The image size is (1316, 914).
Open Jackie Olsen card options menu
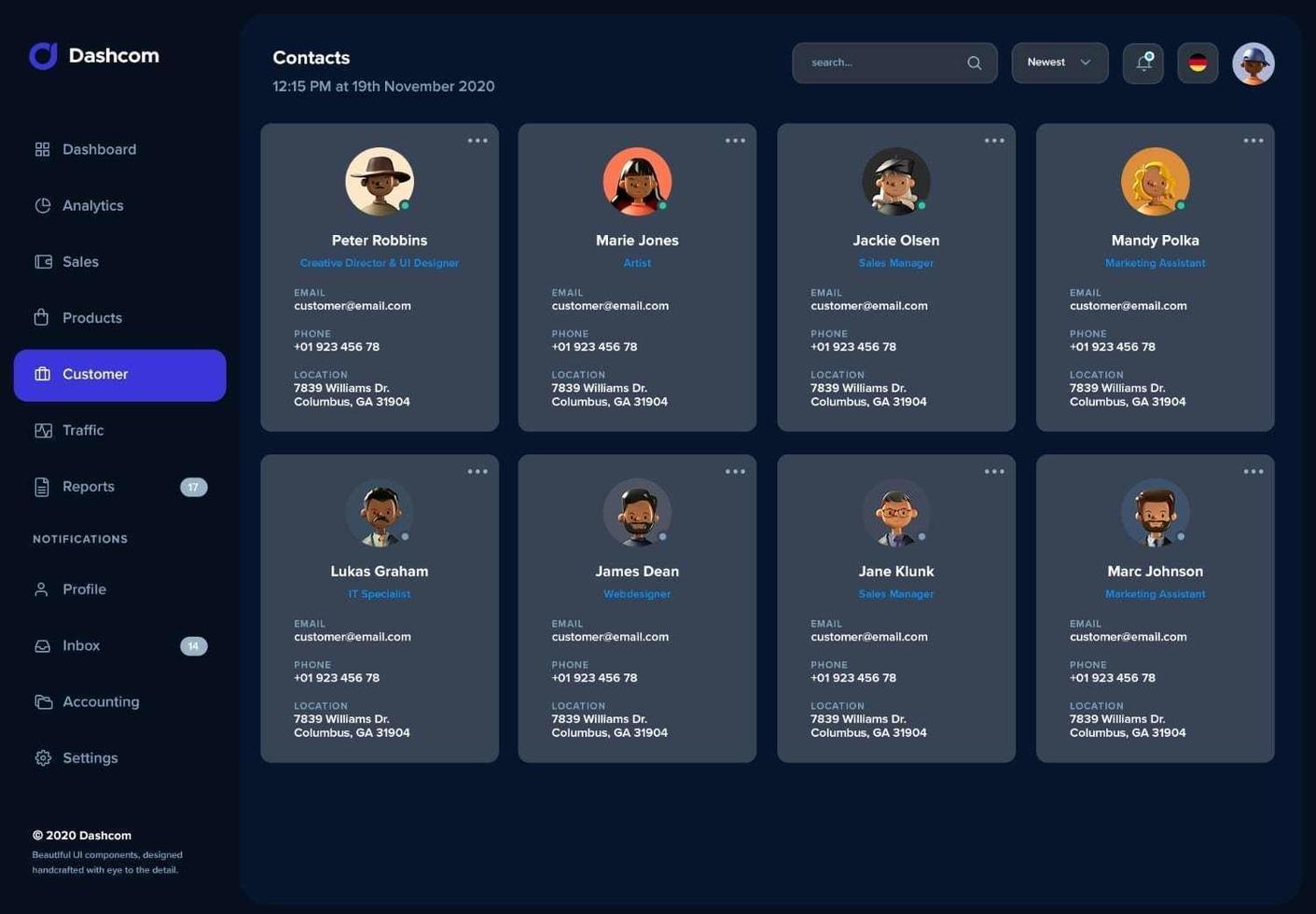coord(994,141)
